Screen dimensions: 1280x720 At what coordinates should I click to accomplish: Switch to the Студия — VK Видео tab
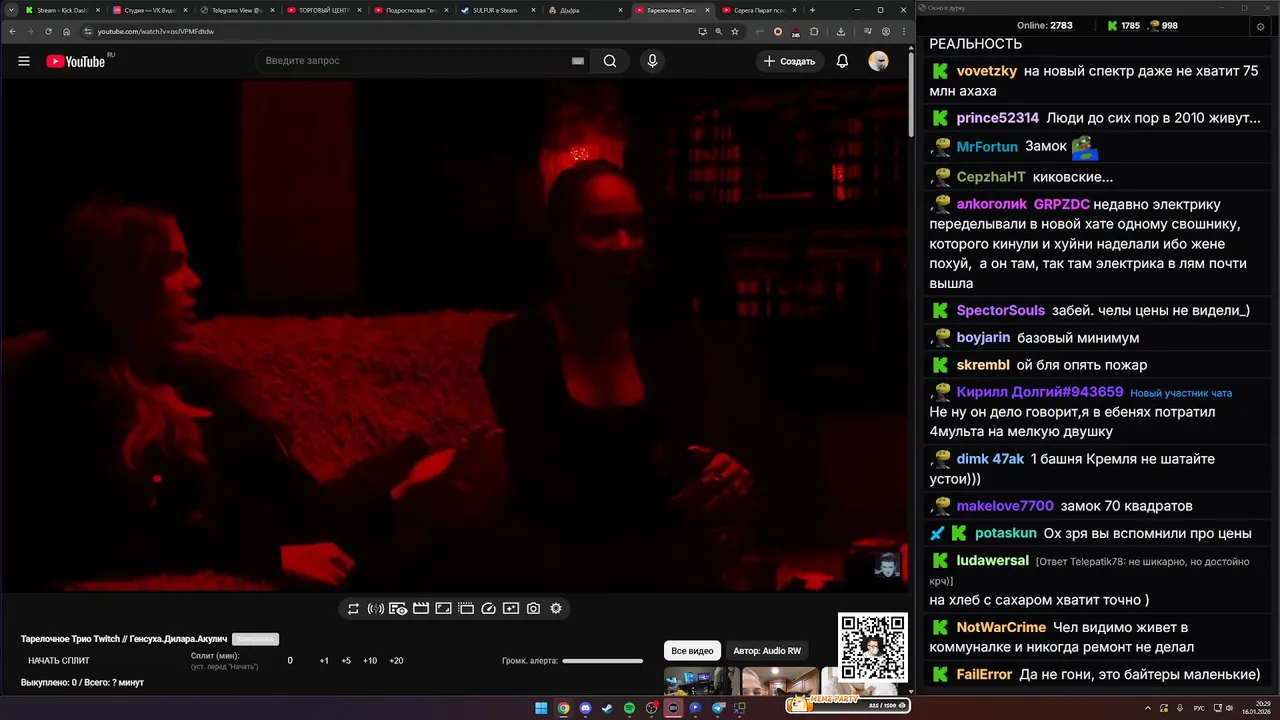click(148, 10)
